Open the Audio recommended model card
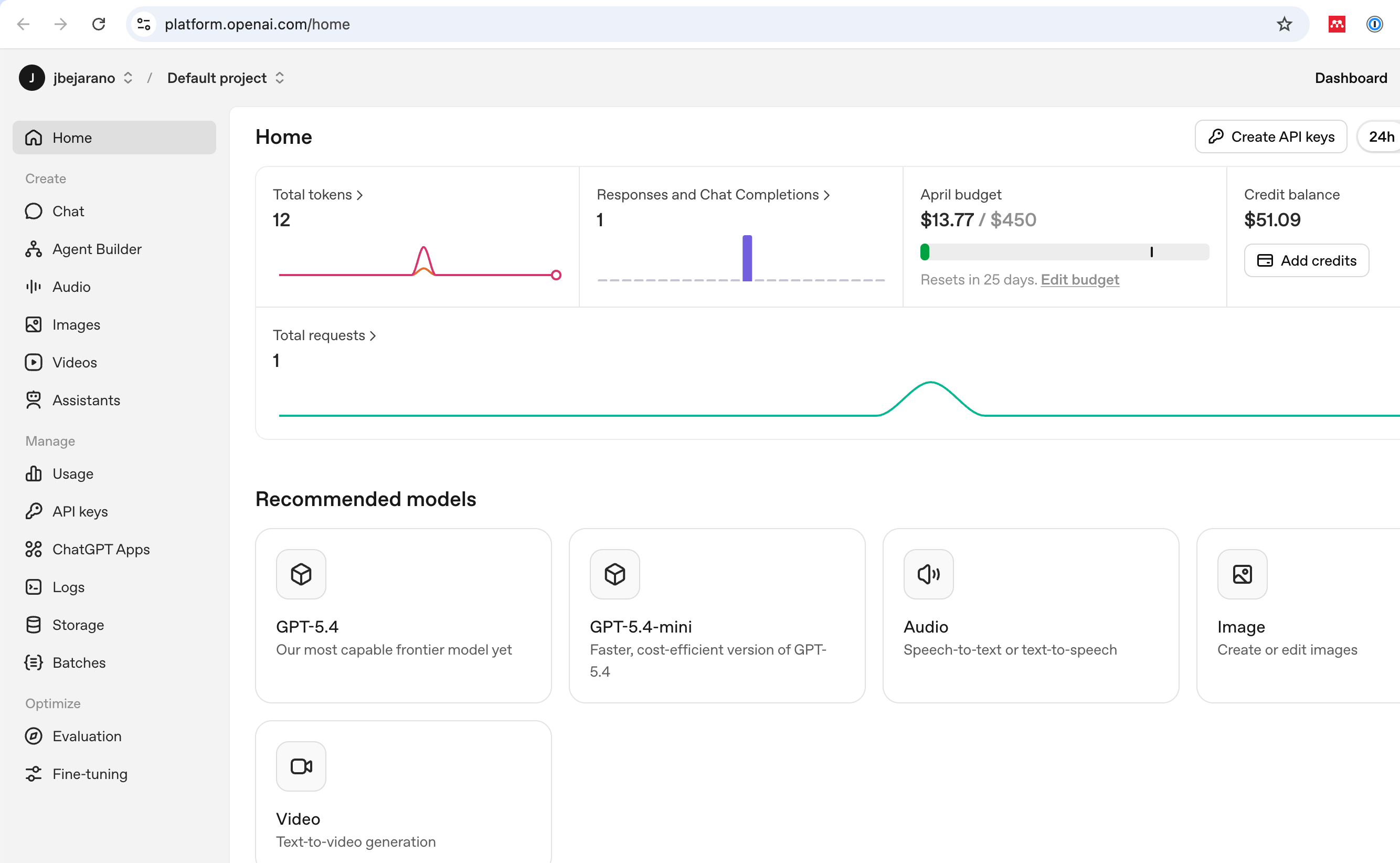Image resolution: width=1400 pixels, height=863 pixels. pos(1031,616)
